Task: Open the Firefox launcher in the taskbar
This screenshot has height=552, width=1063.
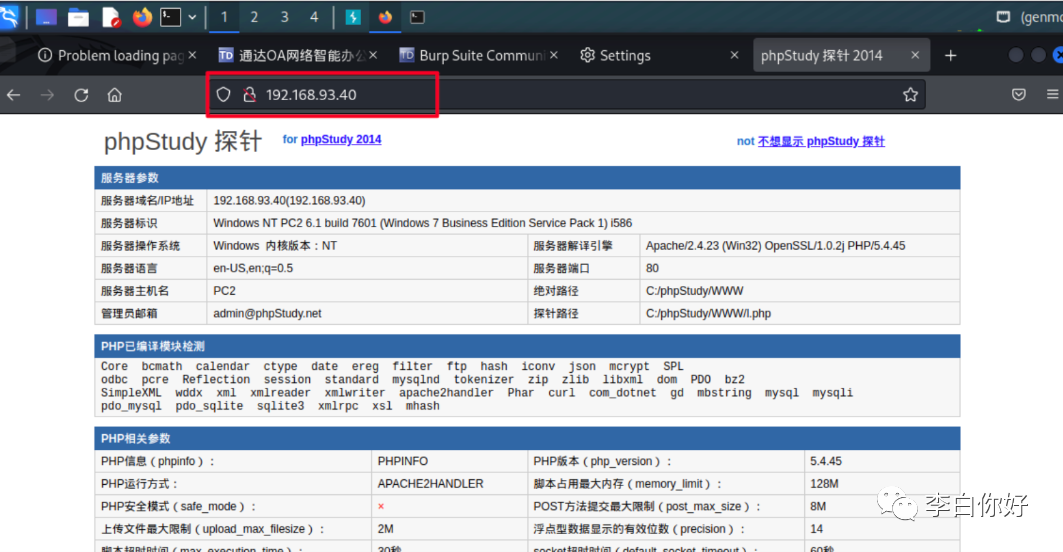Action: click(142, 17)
